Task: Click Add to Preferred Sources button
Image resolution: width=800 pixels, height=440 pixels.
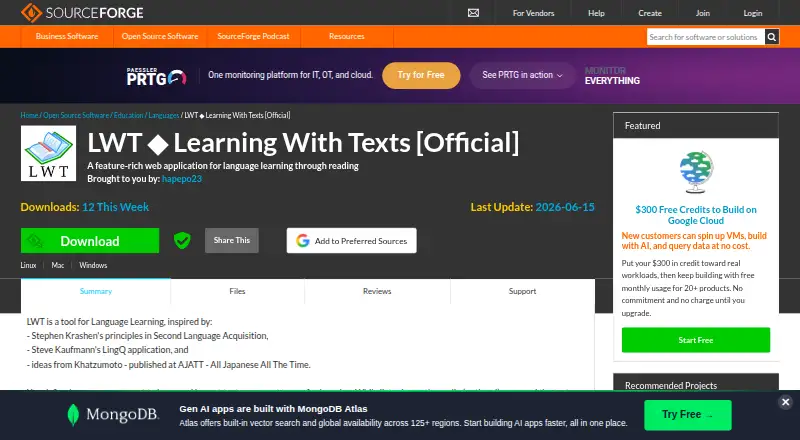Action: [x=352, y=240]
